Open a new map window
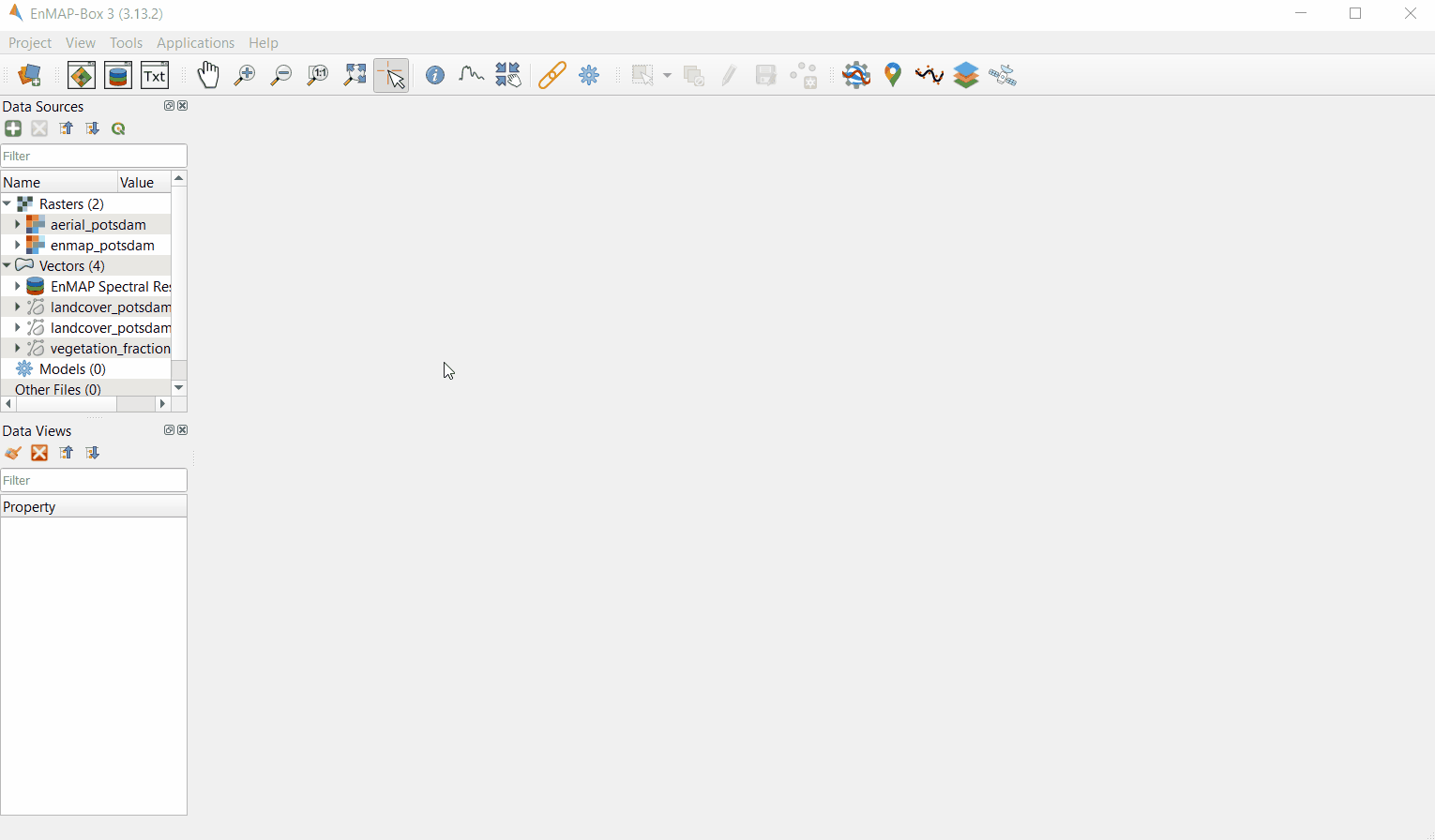The width and height of the screenshot is (1435, 840). (x=82, y=75)
